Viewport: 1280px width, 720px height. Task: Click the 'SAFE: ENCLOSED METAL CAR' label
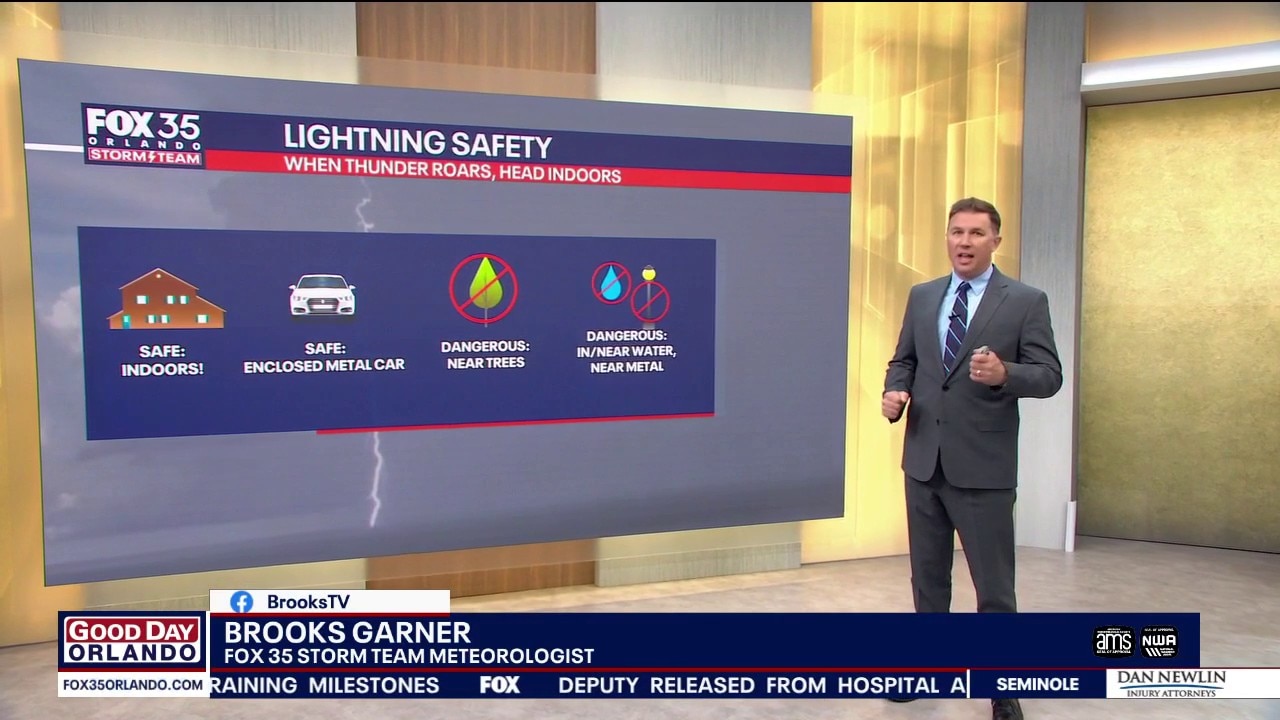(324, 357)
